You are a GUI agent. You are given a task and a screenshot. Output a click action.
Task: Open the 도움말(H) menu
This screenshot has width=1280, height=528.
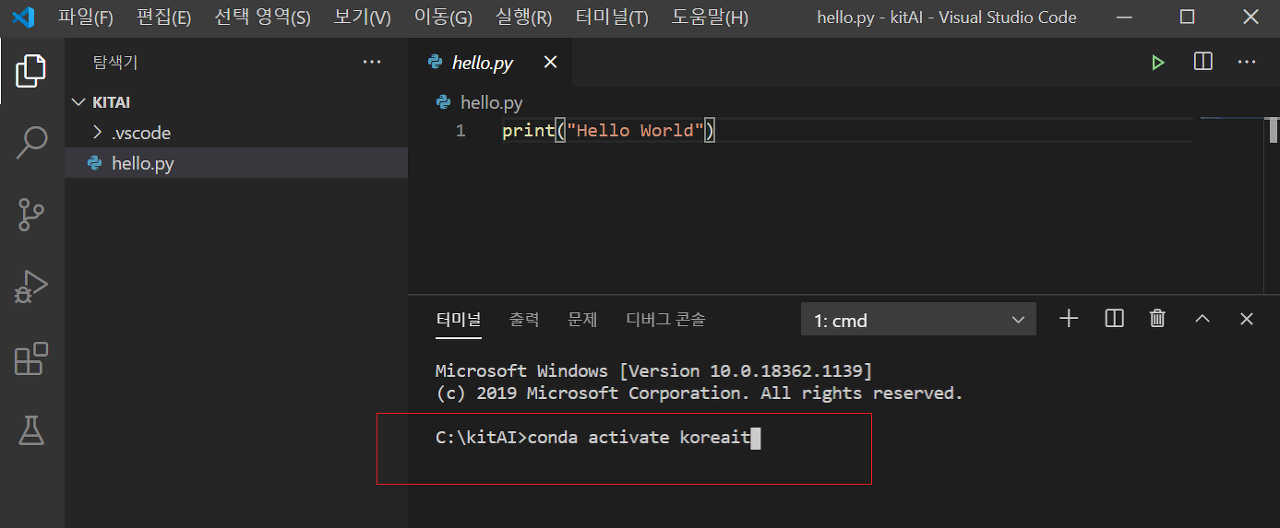click(x=709, y=17)
